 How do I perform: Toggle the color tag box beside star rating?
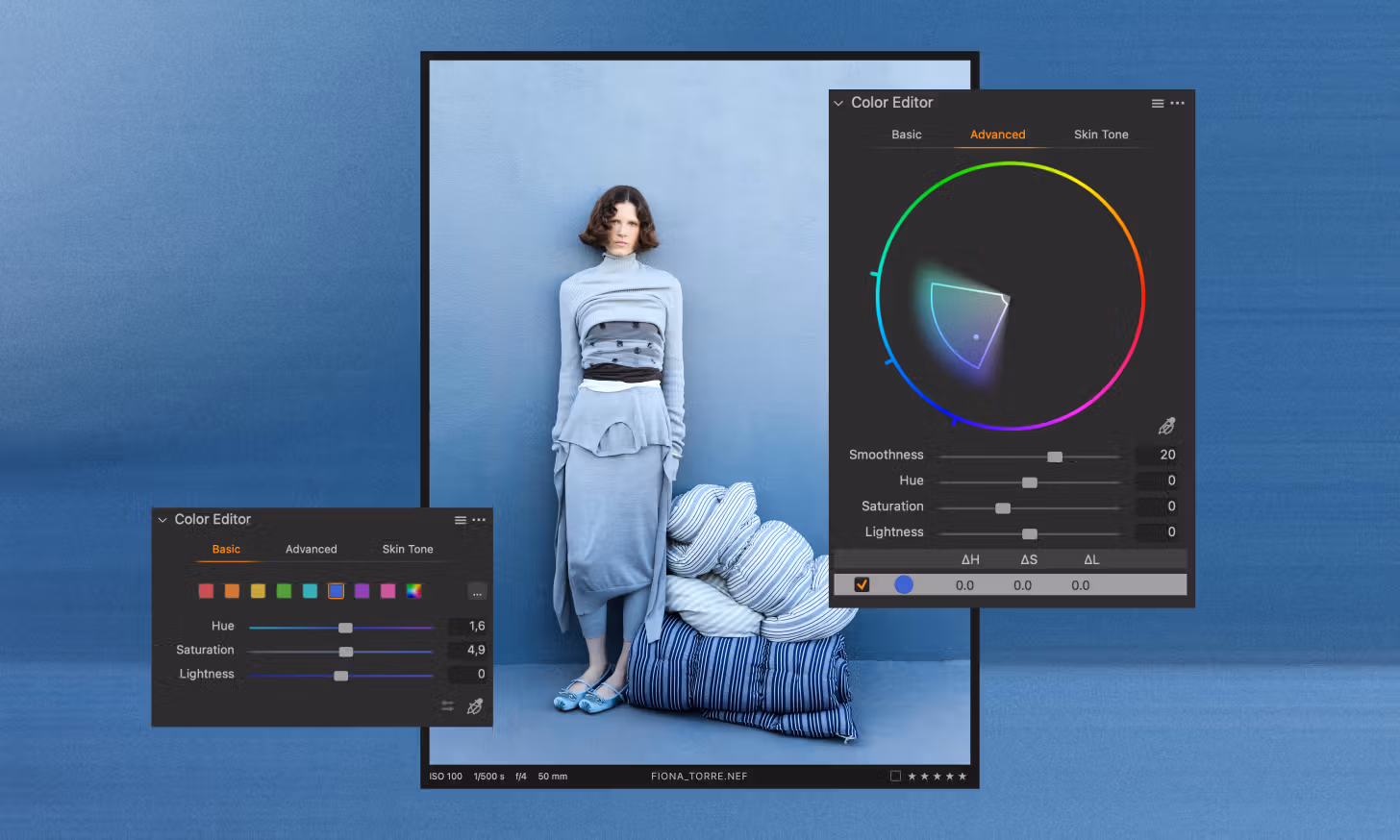(895, 776)
